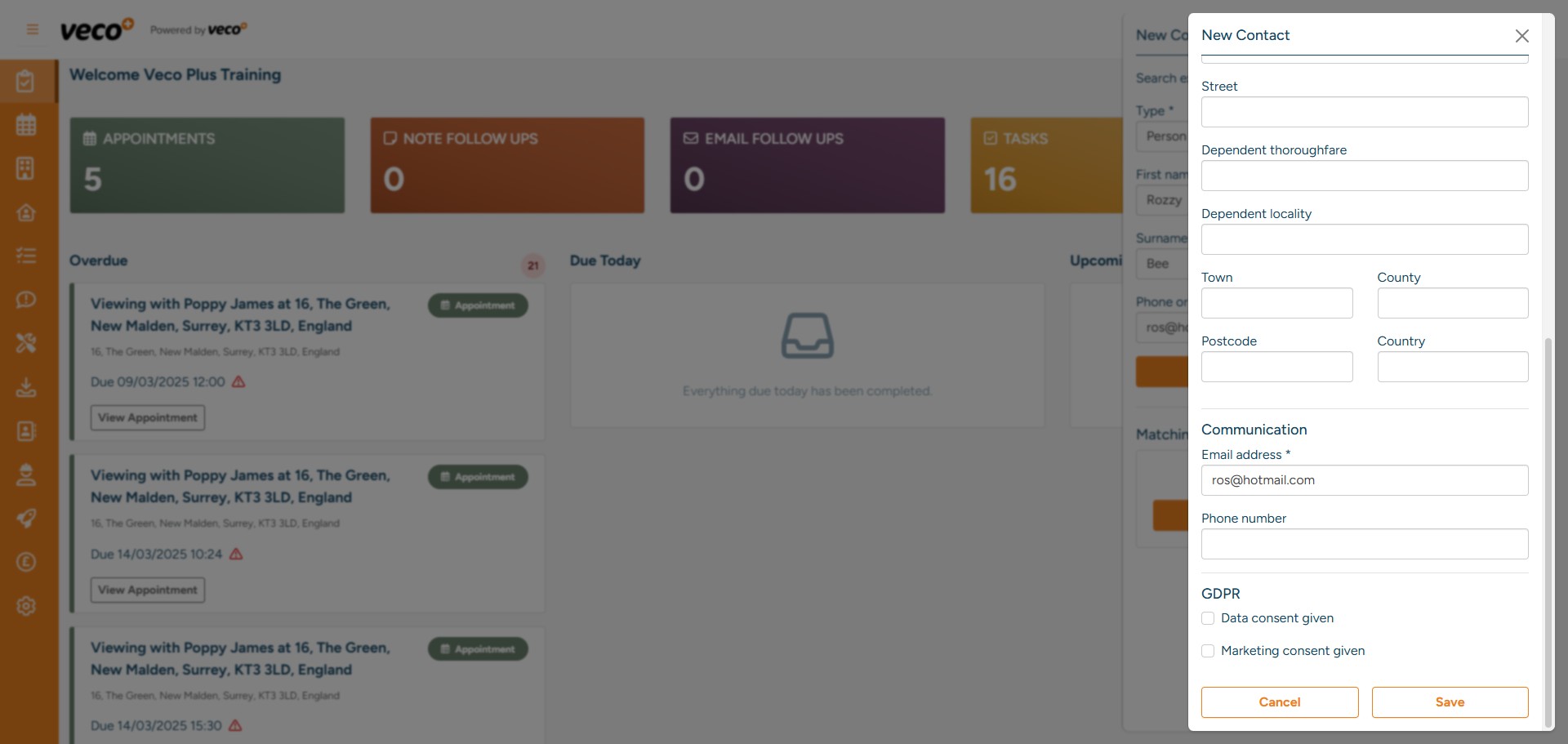Tick the Data consent given checkbox
1568x744 pixels.
(x=1208, y=618)
